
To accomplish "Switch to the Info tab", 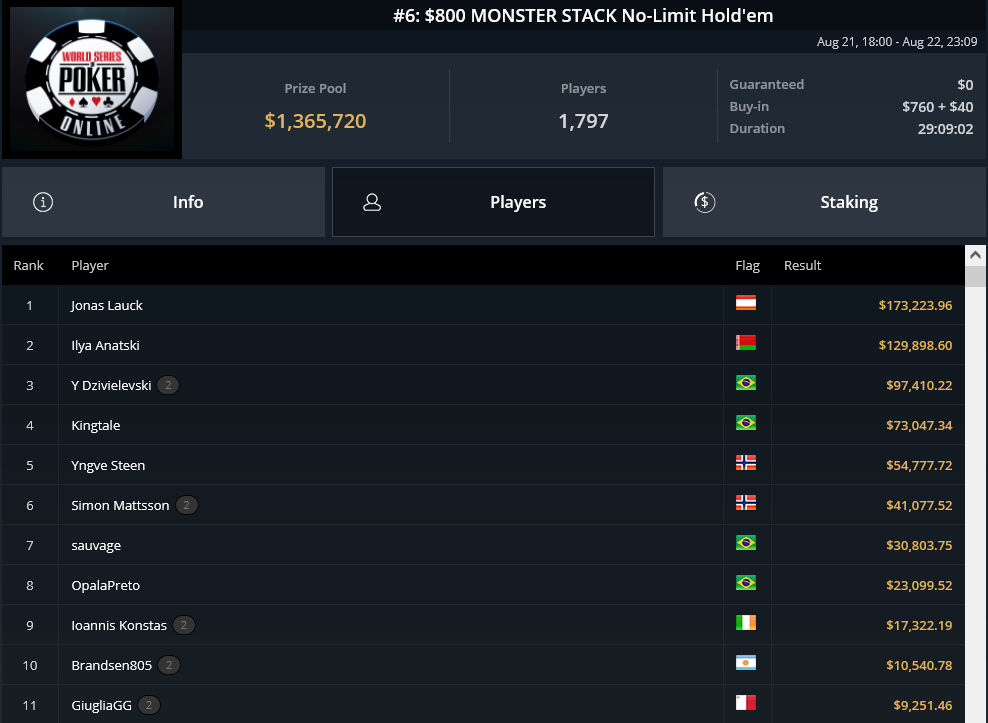I will 188,201.
